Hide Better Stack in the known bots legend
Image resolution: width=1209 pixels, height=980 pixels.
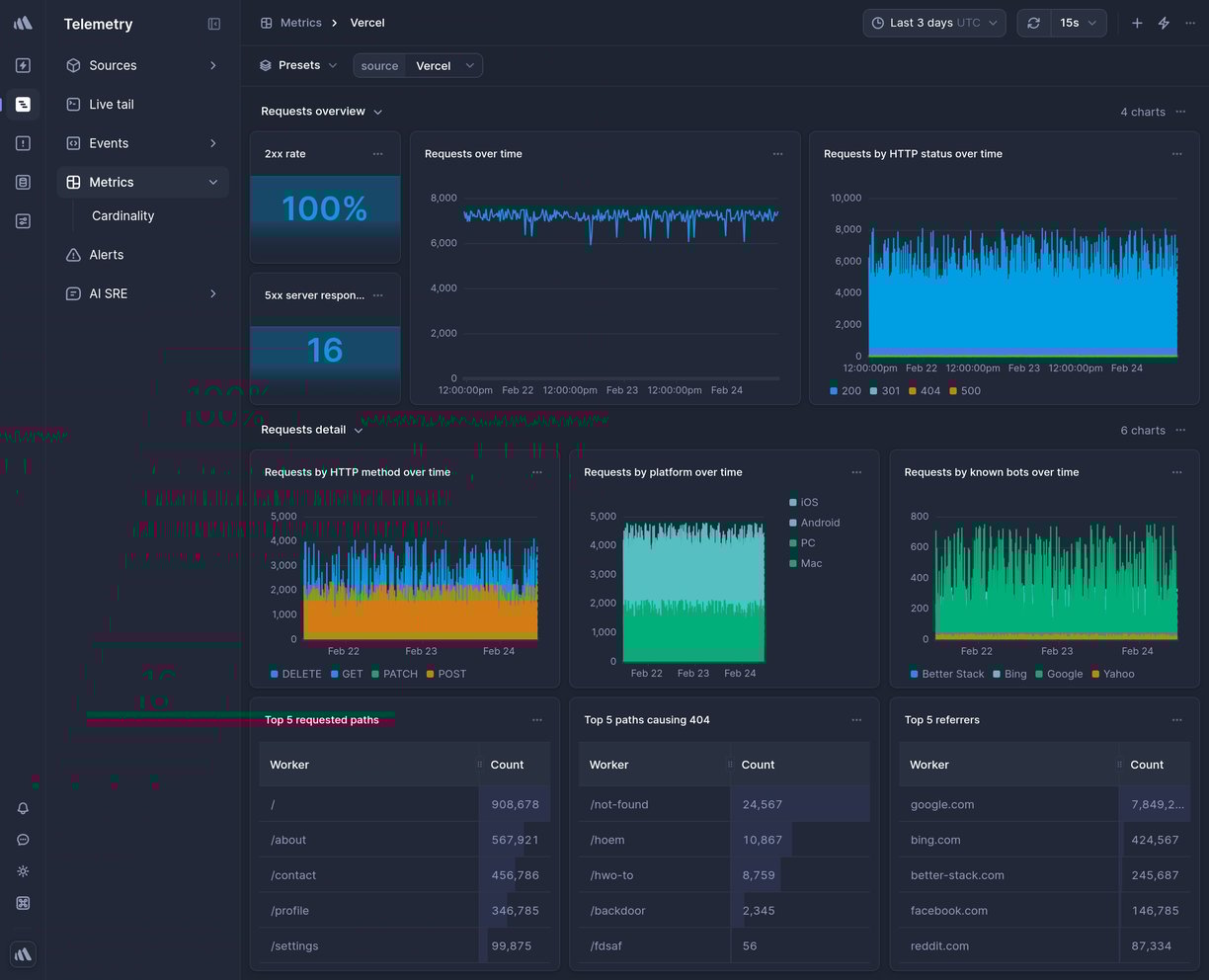(x=947, y=674)
